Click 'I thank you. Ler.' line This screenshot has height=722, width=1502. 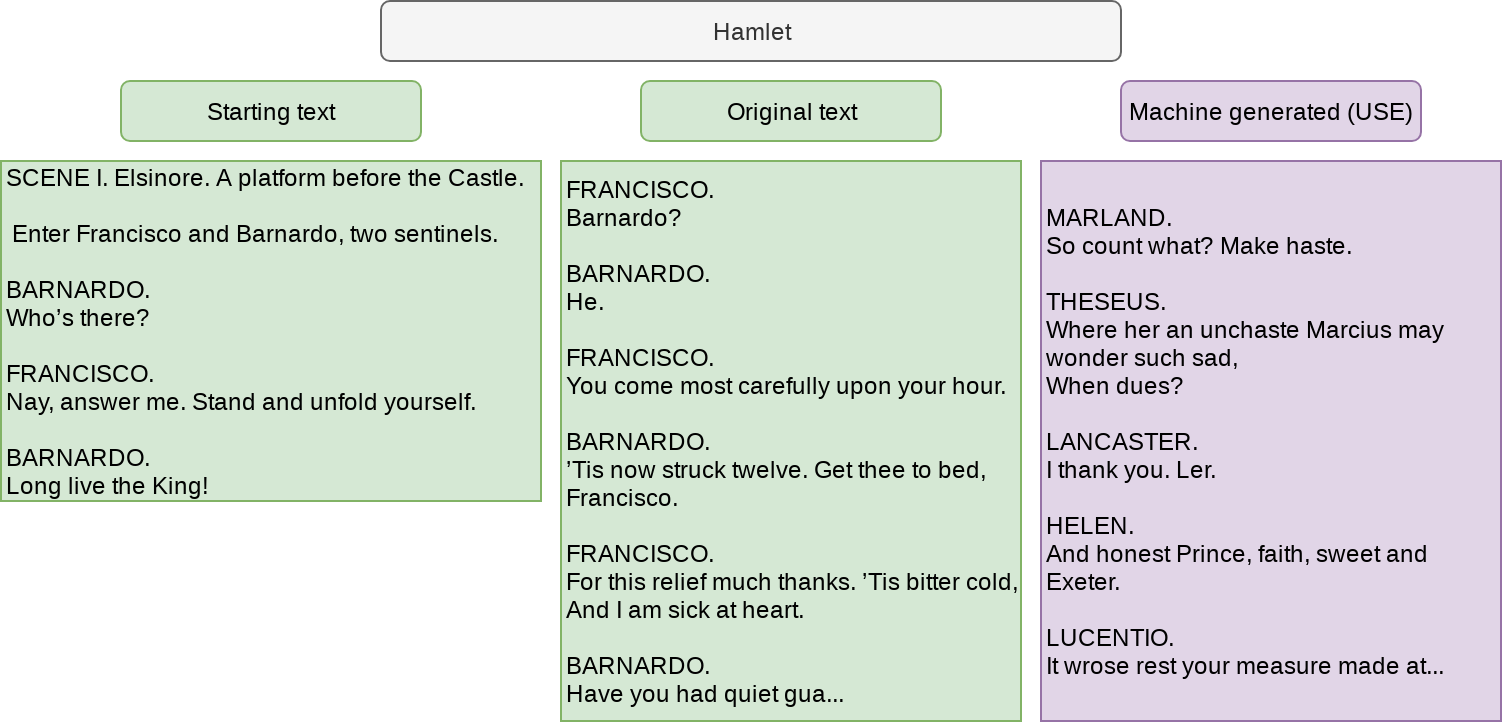click(1131, 471)
